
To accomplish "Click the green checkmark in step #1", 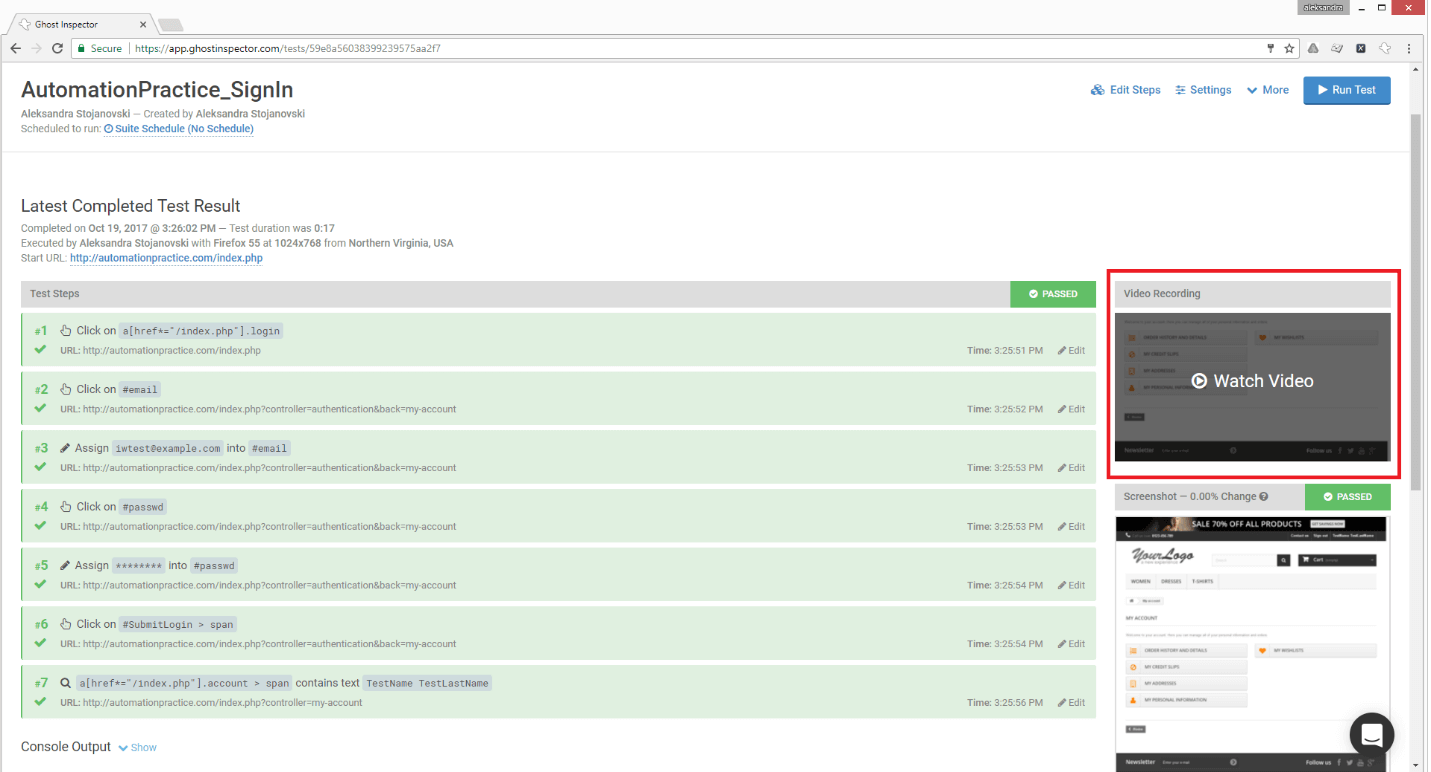I will (40, 350).
